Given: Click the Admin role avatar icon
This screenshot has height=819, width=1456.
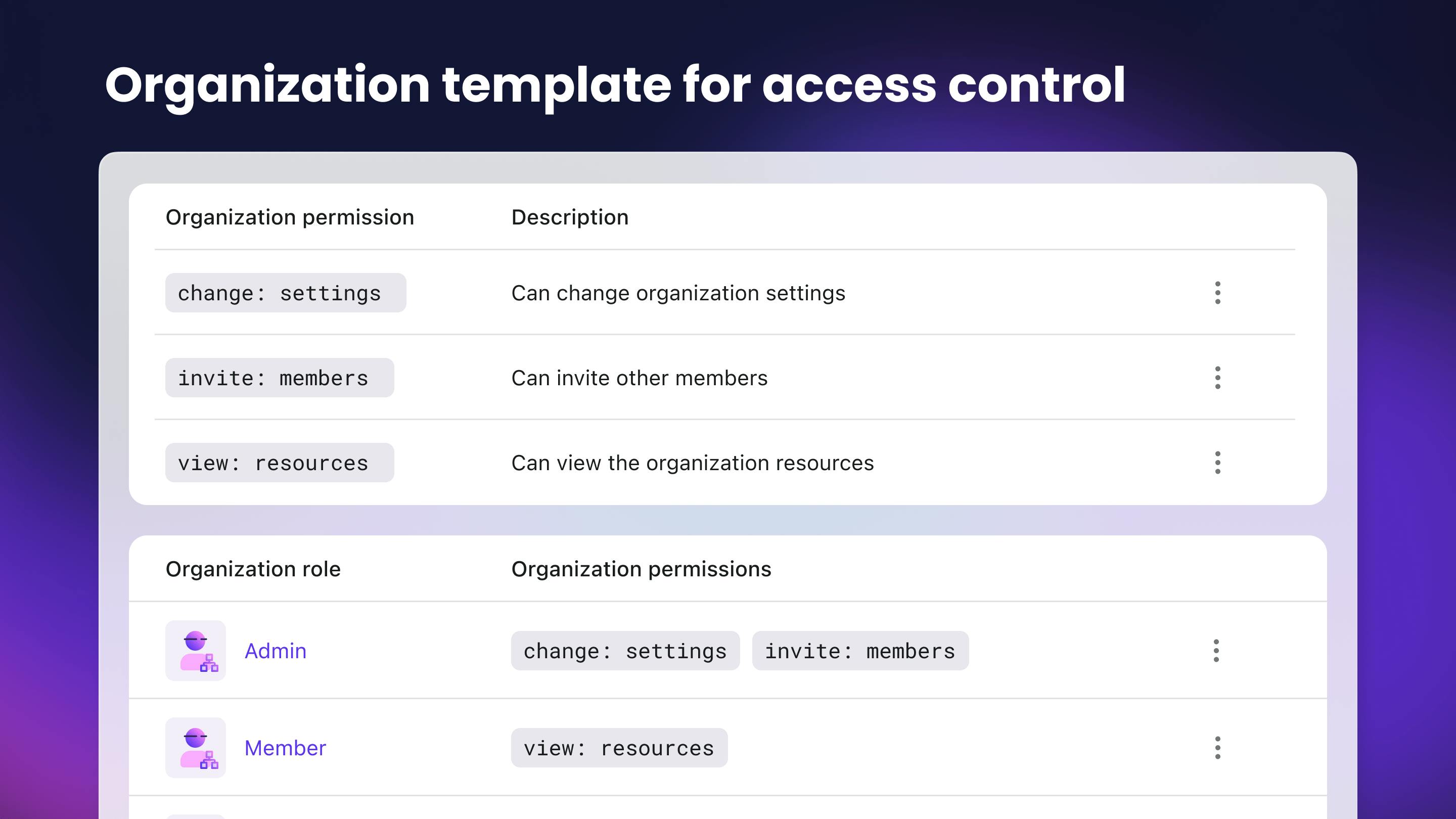Looking at the screenshot, I should [196, 651].
